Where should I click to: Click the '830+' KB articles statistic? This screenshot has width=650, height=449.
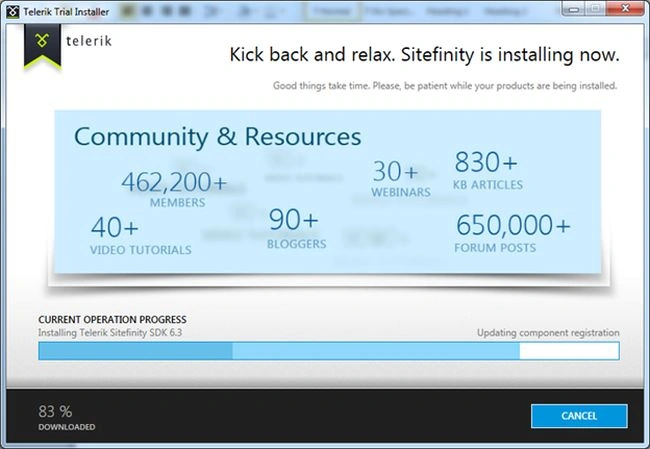pyautogui.click(x=488, y=170)
